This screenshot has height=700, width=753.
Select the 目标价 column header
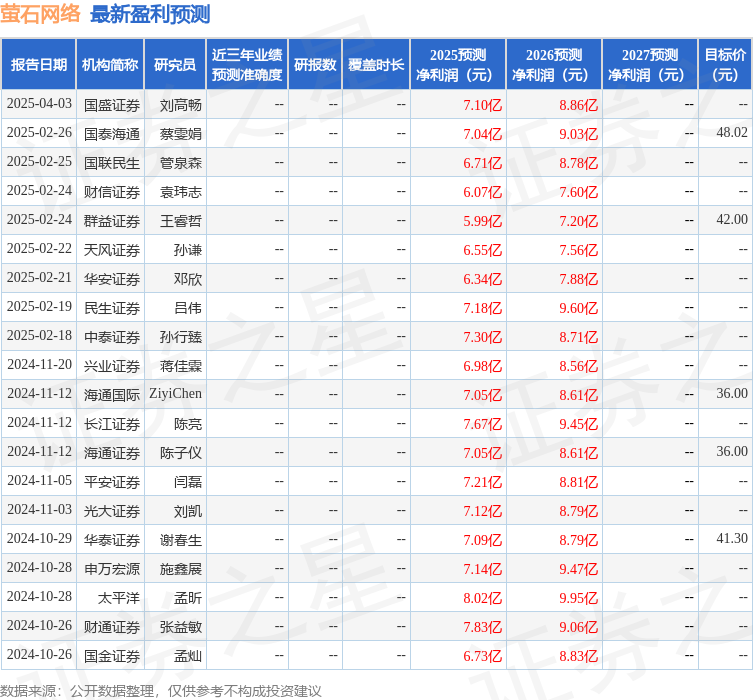point(725,65)
